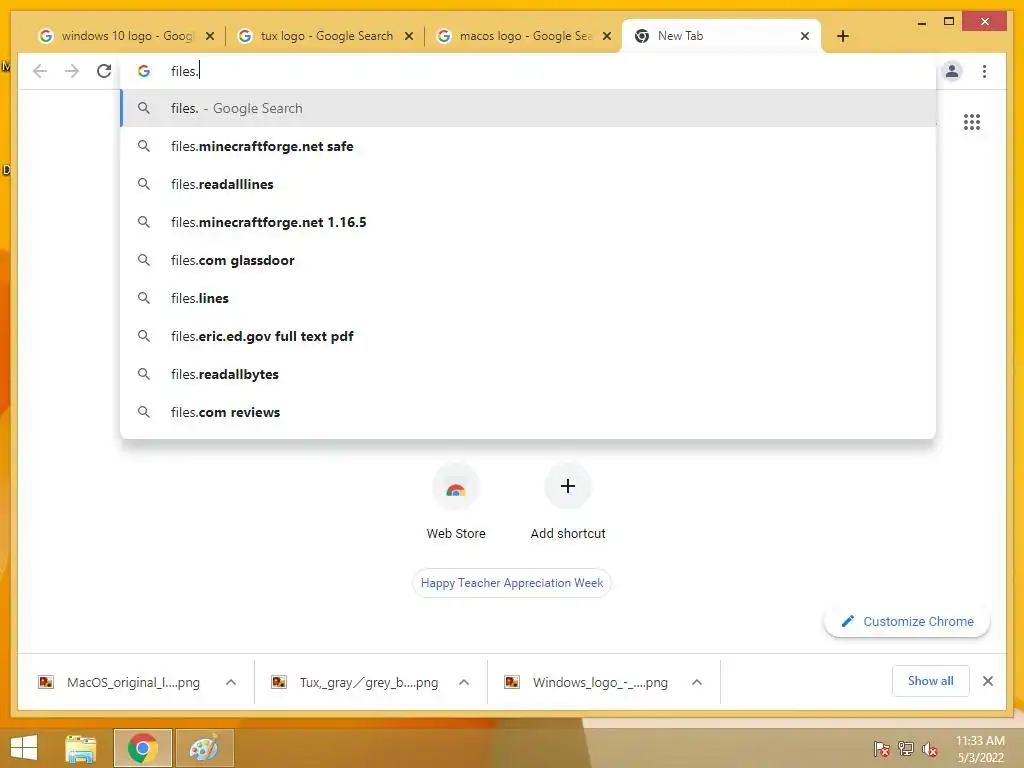This screenshot has height=768, width=1024.
Task: Switch to the tux logo Google Search tab
Action: pos(326,36)
